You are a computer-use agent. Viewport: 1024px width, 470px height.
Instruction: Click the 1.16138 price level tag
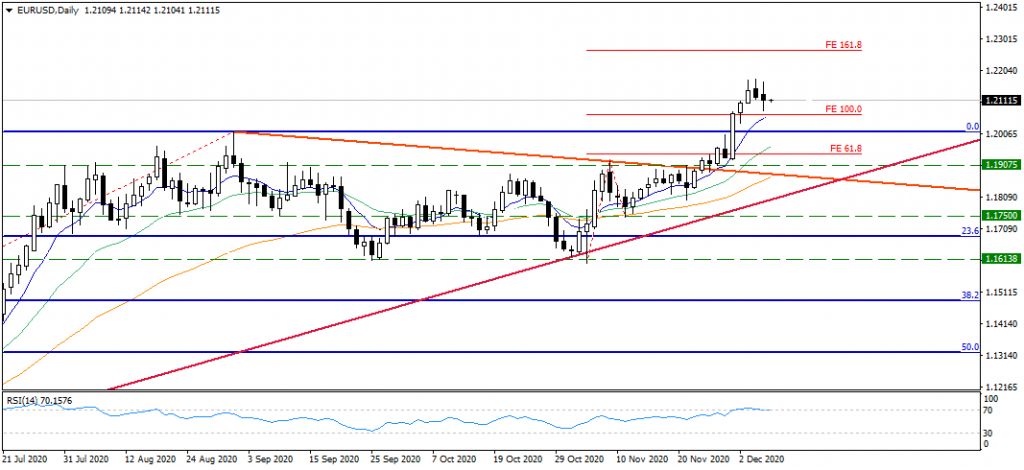[1000, 259]
